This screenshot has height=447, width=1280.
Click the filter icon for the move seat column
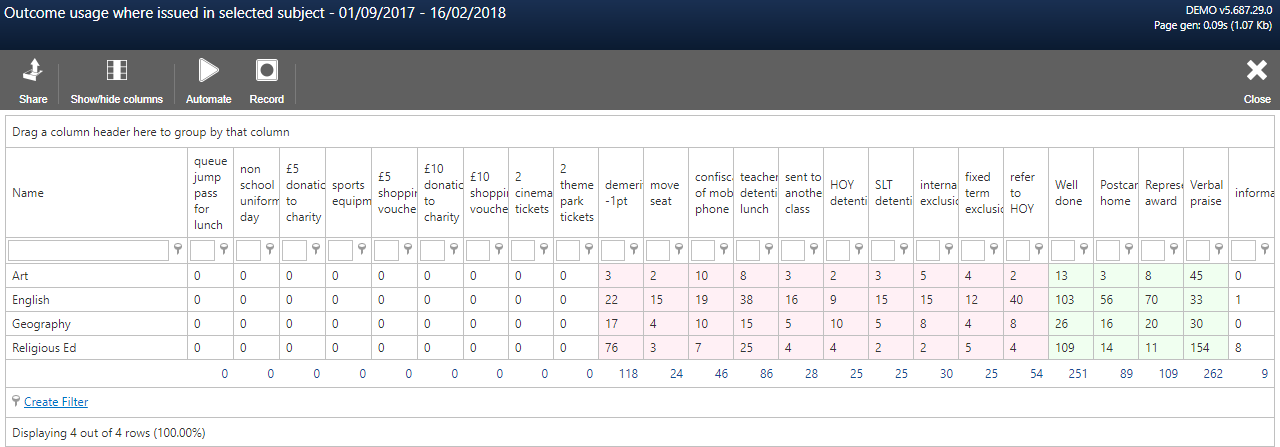679,250
